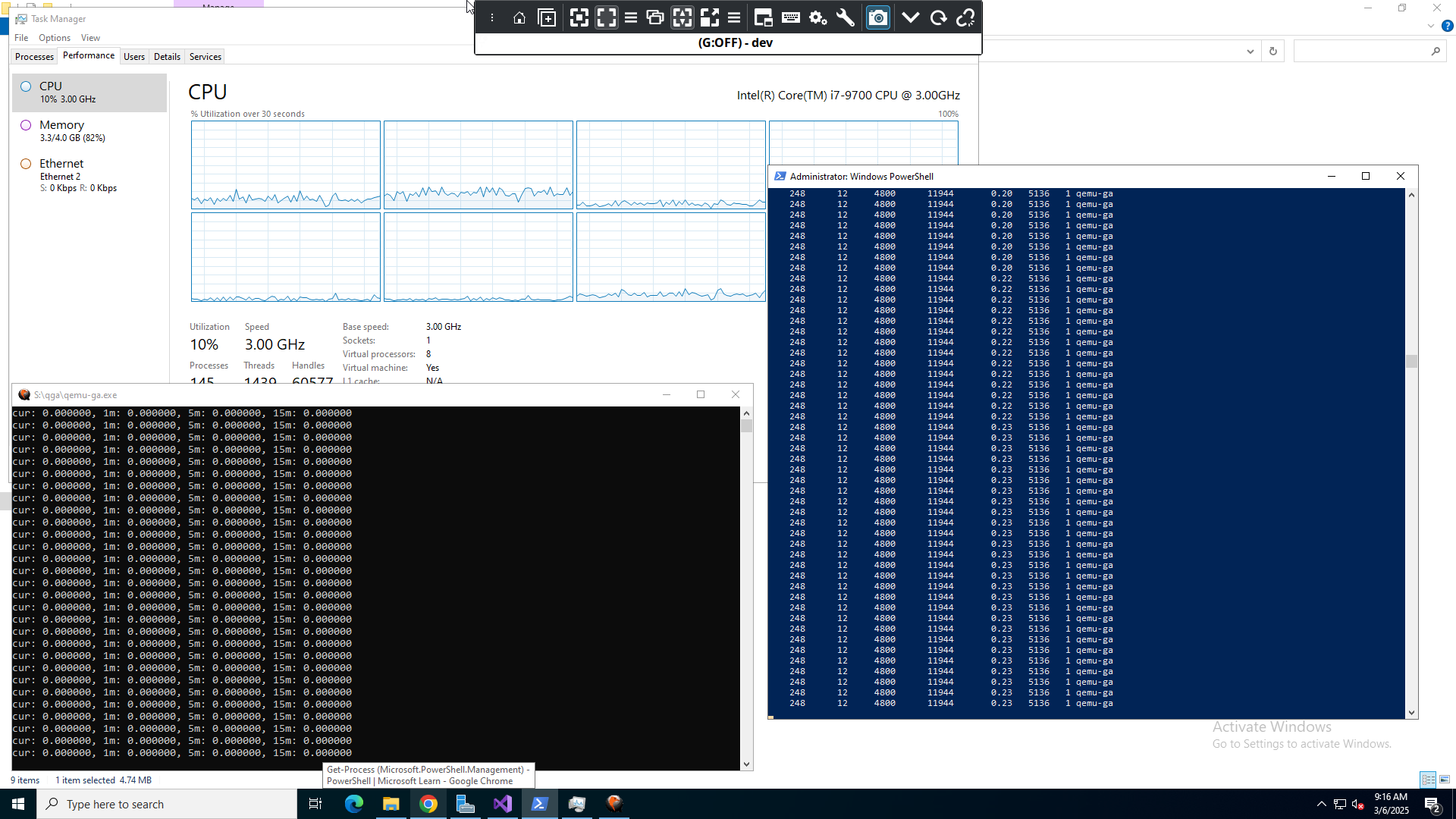Click the refresh circular arrow icon
1456x819 pixels.
pos(938,18)
